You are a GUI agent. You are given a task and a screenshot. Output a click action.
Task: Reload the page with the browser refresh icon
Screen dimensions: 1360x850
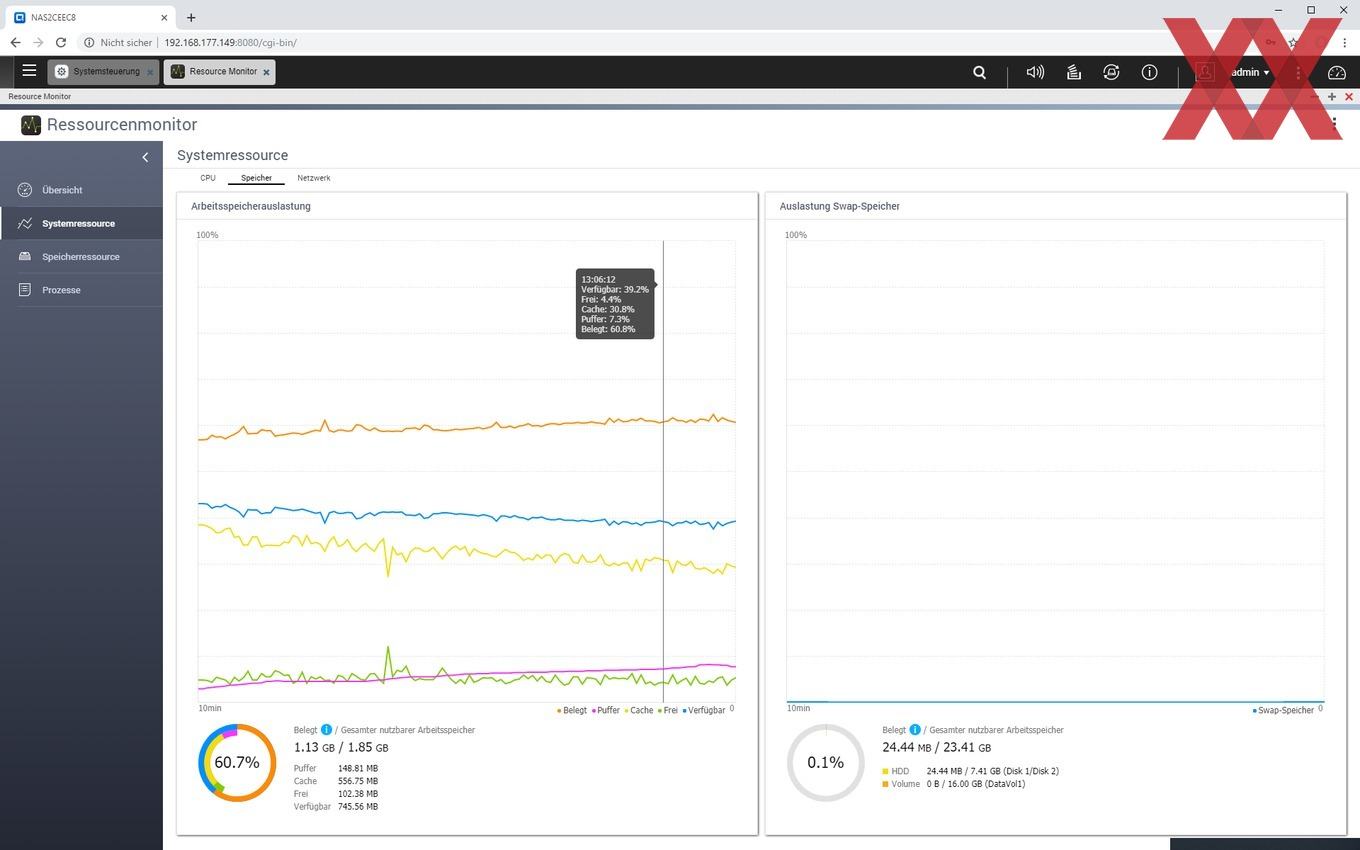tap(61, 43)
